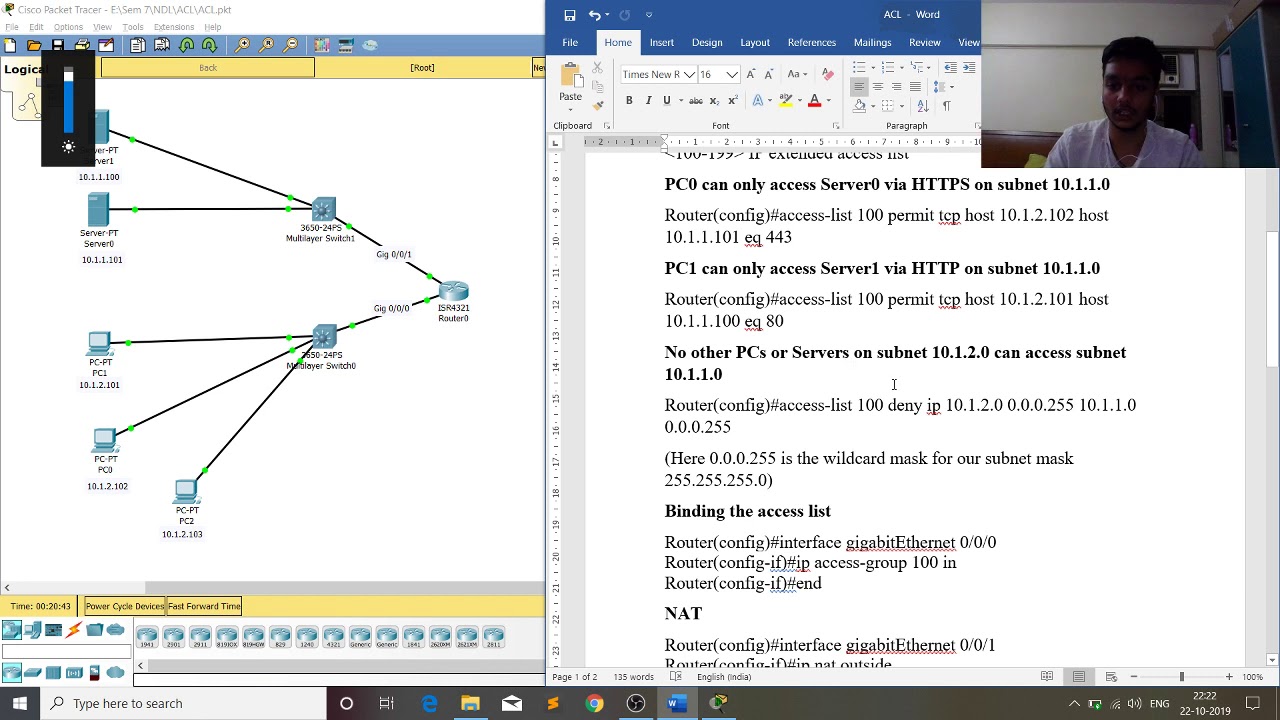Image resolution: width=1280 pixels, height=720 pixels.
Task: Choose the Connections lightning bolt category
Action: [x=74, y=630]
